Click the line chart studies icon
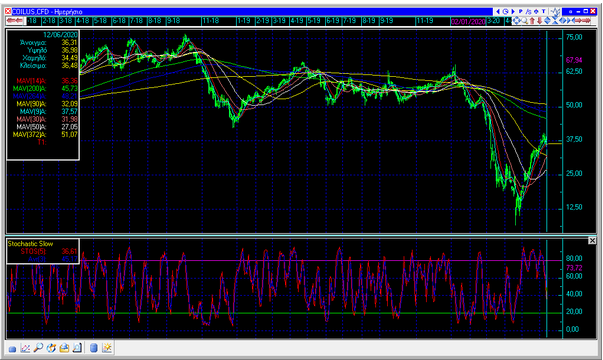The width and height of the screenshot is (603, 360). pyautogui.click(x=25, y=348)
